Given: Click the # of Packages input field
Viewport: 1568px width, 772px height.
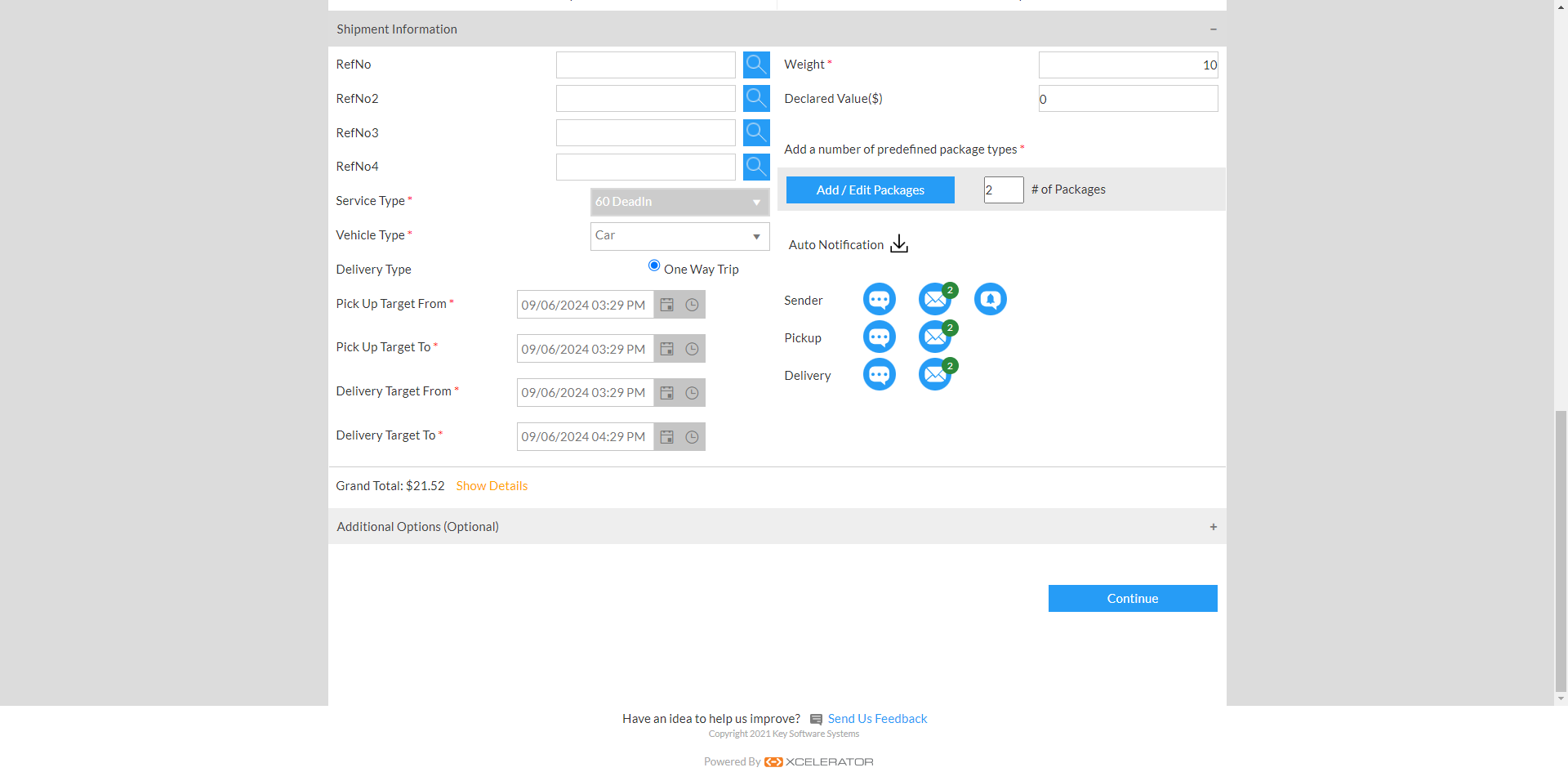Looking at the screenshot, I should tap(1004, 190).
